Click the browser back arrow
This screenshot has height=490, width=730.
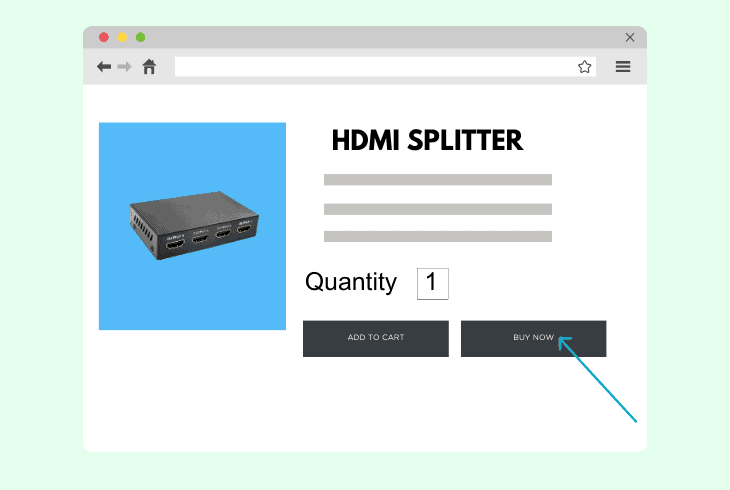pos(104,67)
